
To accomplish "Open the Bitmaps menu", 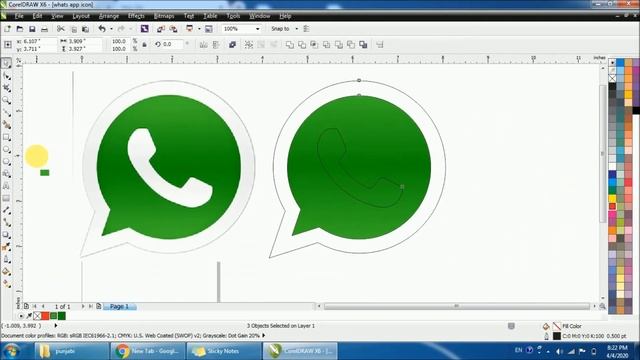I will pyautogui.click(x=164, y=16).
